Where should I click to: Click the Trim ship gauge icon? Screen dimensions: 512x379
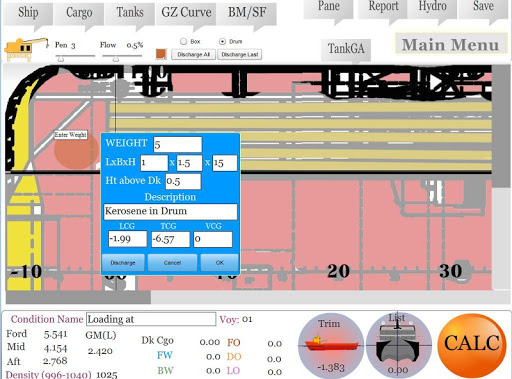[x=330, y=345]
